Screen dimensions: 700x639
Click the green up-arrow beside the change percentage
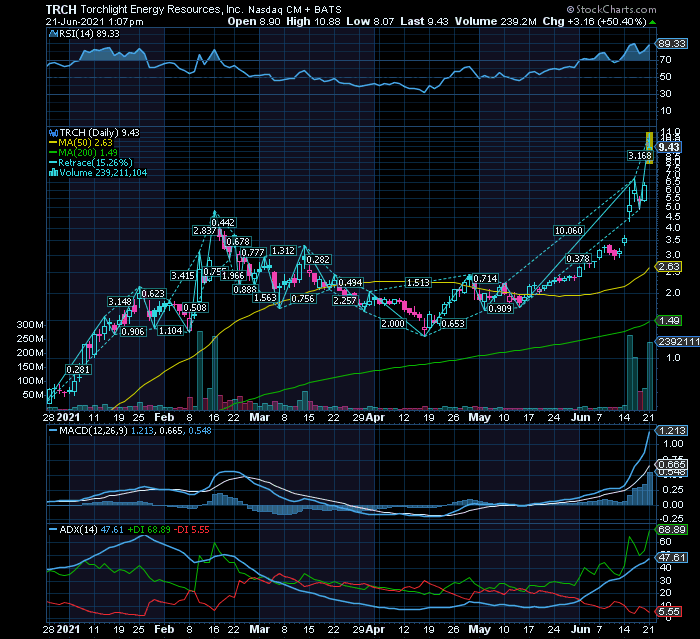(x=652, y=22)
